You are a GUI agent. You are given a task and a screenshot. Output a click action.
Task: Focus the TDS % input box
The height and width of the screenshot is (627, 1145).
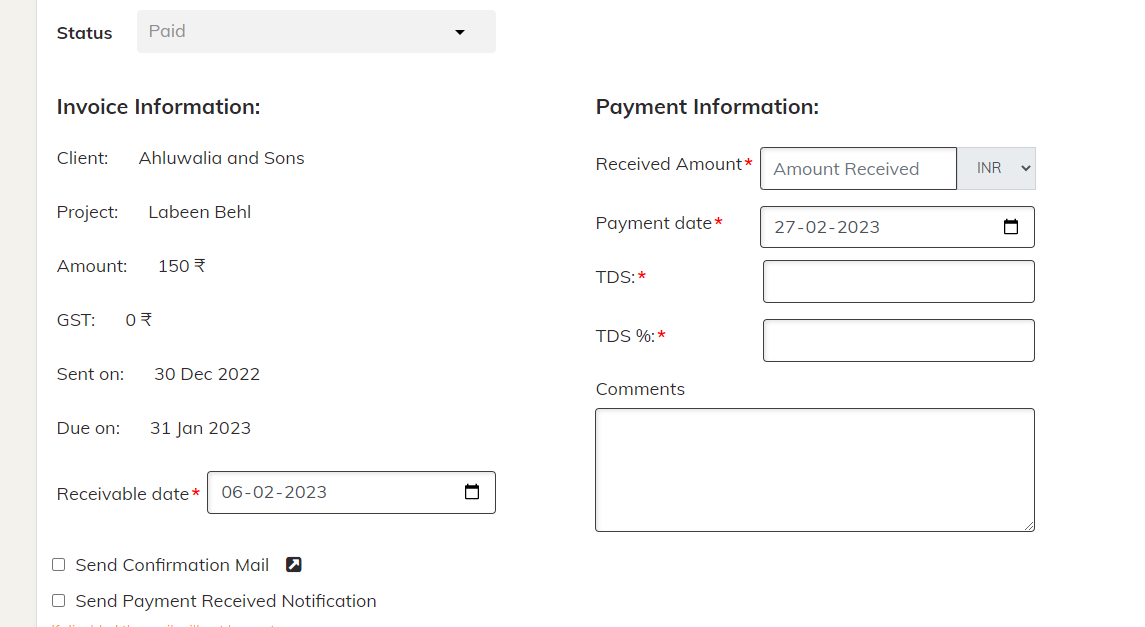pos(898,340)
